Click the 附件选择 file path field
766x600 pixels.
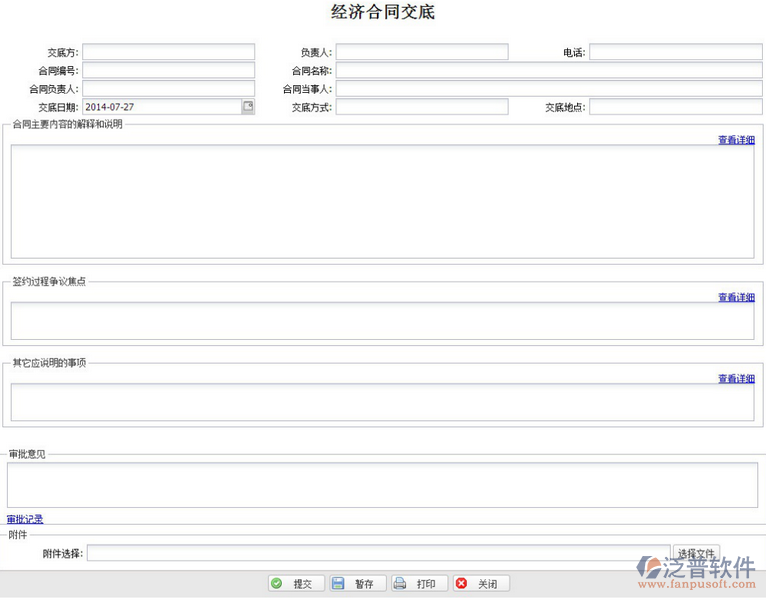click(378, 553)
